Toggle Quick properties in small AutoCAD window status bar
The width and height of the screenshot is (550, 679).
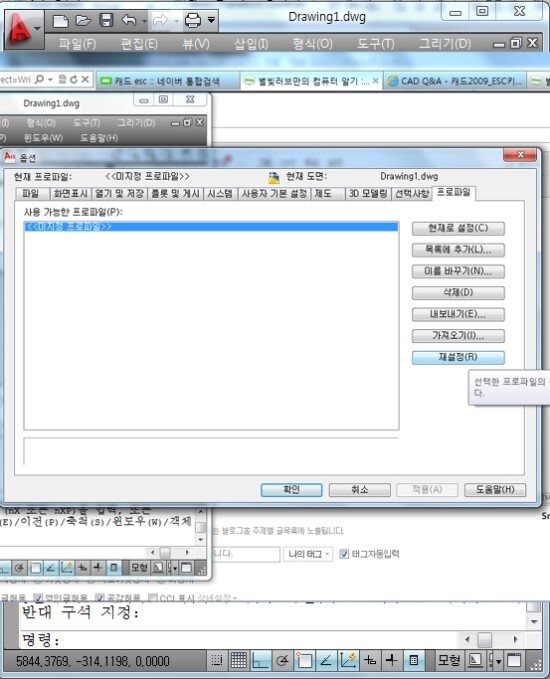113,567
